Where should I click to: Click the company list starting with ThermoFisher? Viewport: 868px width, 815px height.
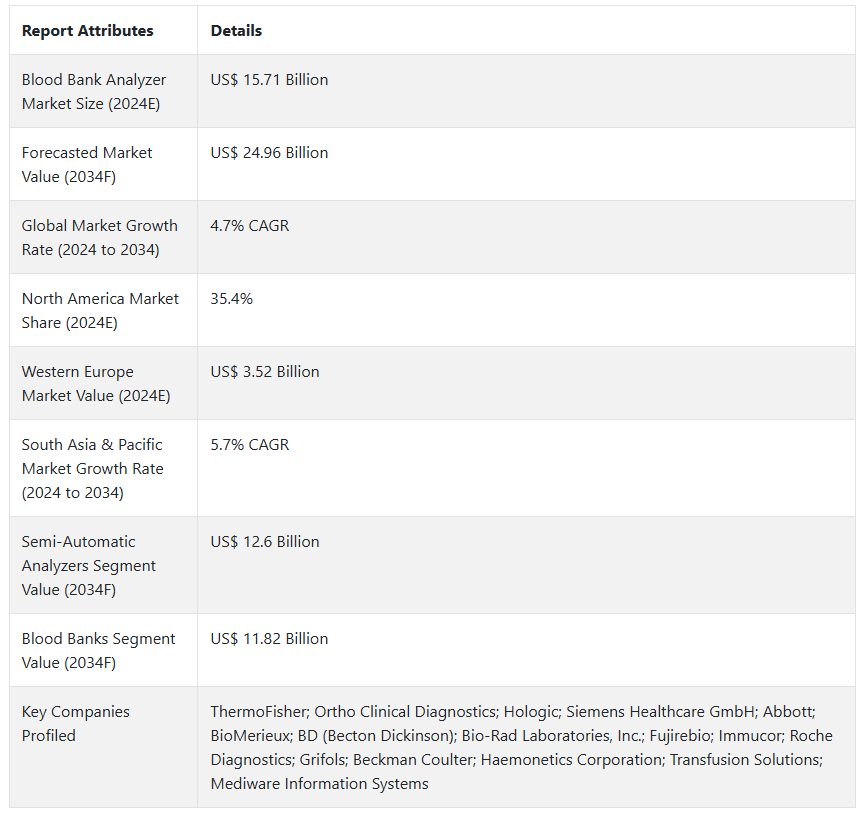[520, 747]
